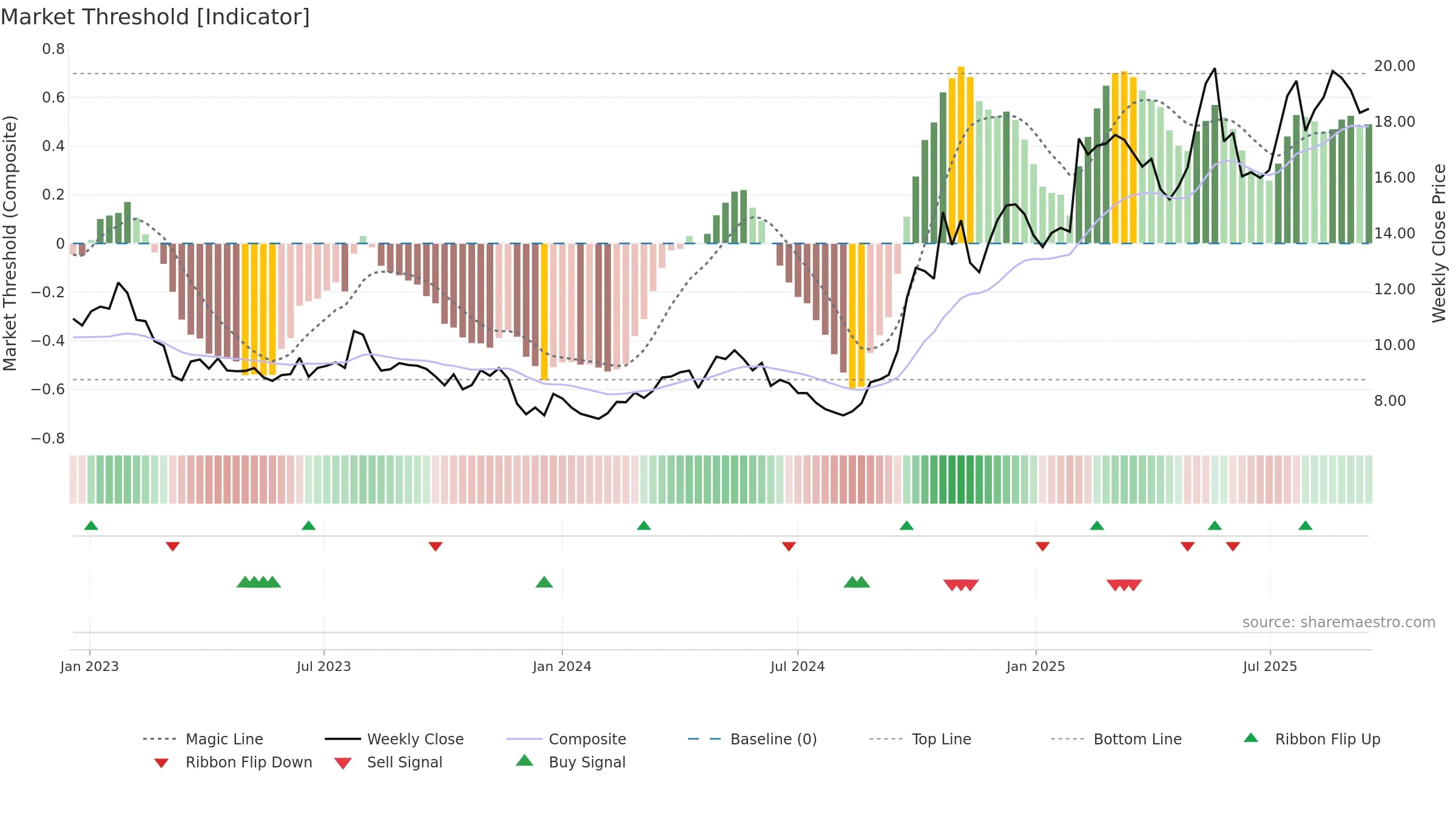This screenshot has width=1456, height=819.
Task: Click the Ribbon Flip Up marker in September 2024
Action: pos(906,525)
